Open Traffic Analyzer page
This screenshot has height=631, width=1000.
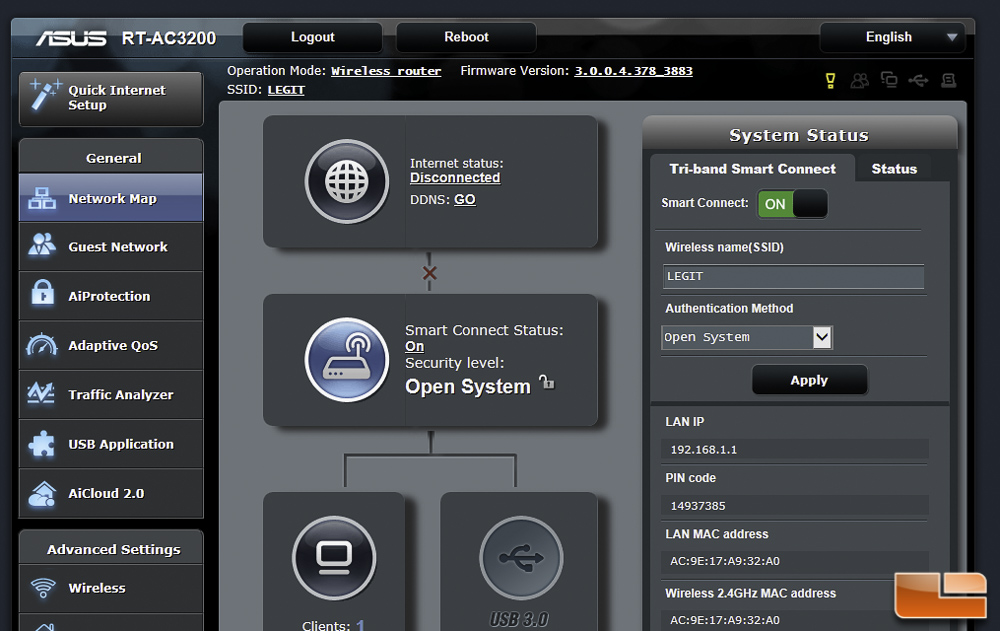point(111,394)
